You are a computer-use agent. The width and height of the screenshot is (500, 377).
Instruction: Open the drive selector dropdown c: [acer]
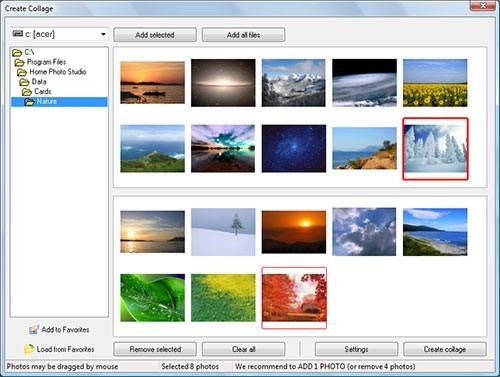pos(59,34)
